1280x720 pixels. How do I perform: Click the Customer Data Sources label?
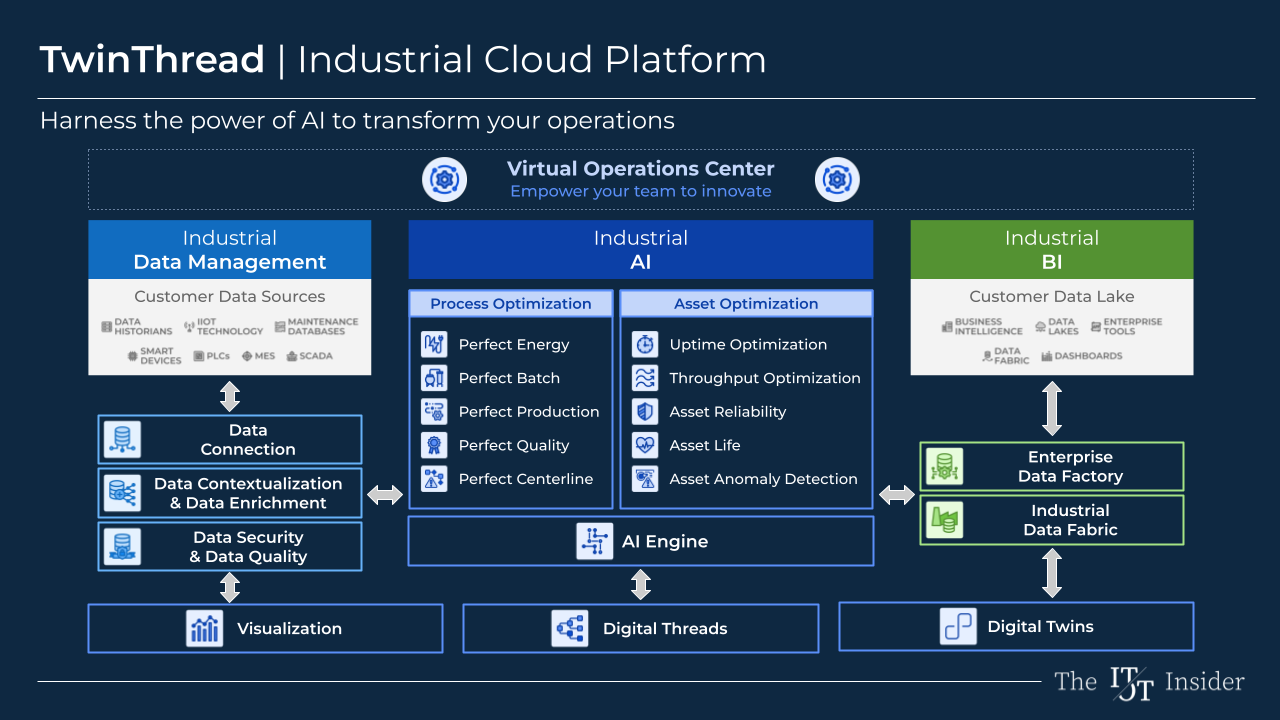(230, 296)
